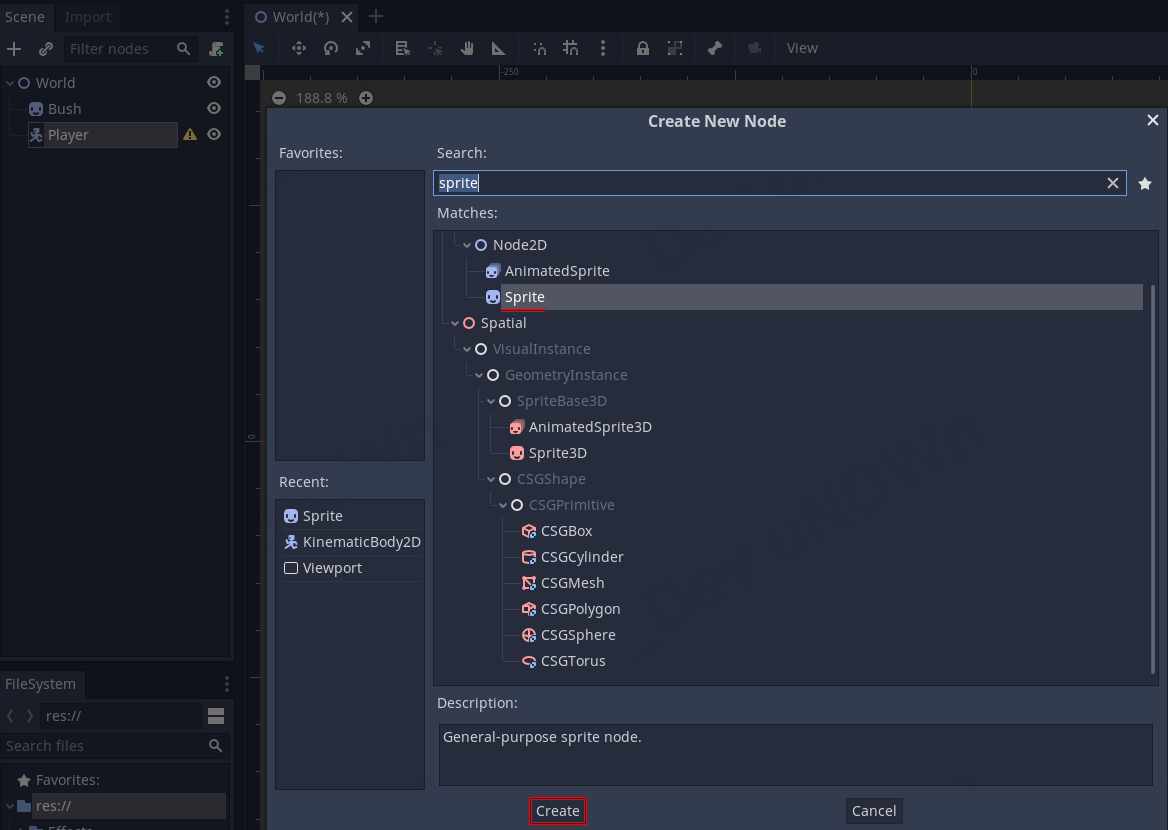Click the lock selected node icon
This screenshot has width=1168, height=830.
[642, 48]
